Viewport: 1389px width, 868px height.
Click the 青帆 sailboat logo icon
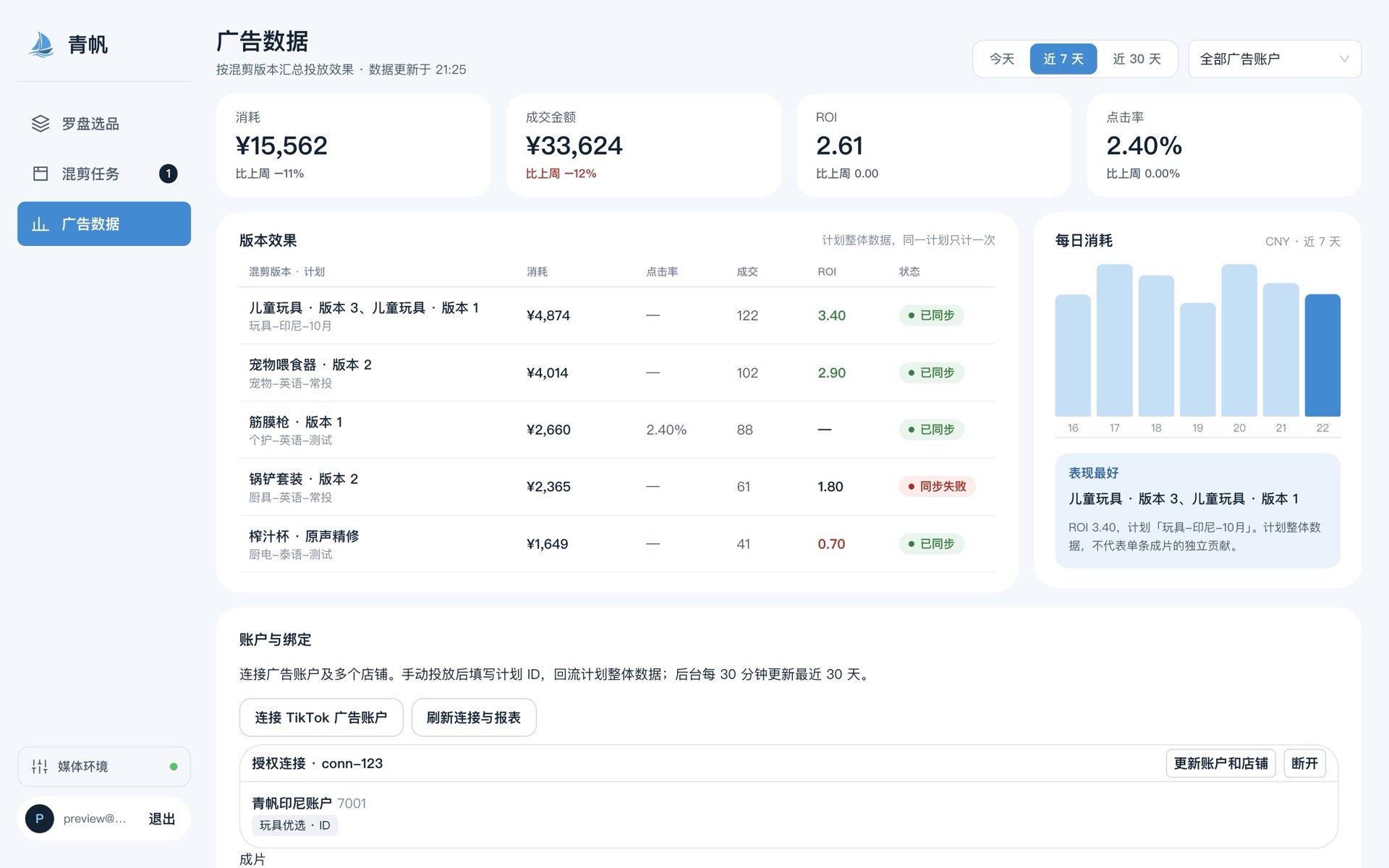click(41, 44)
